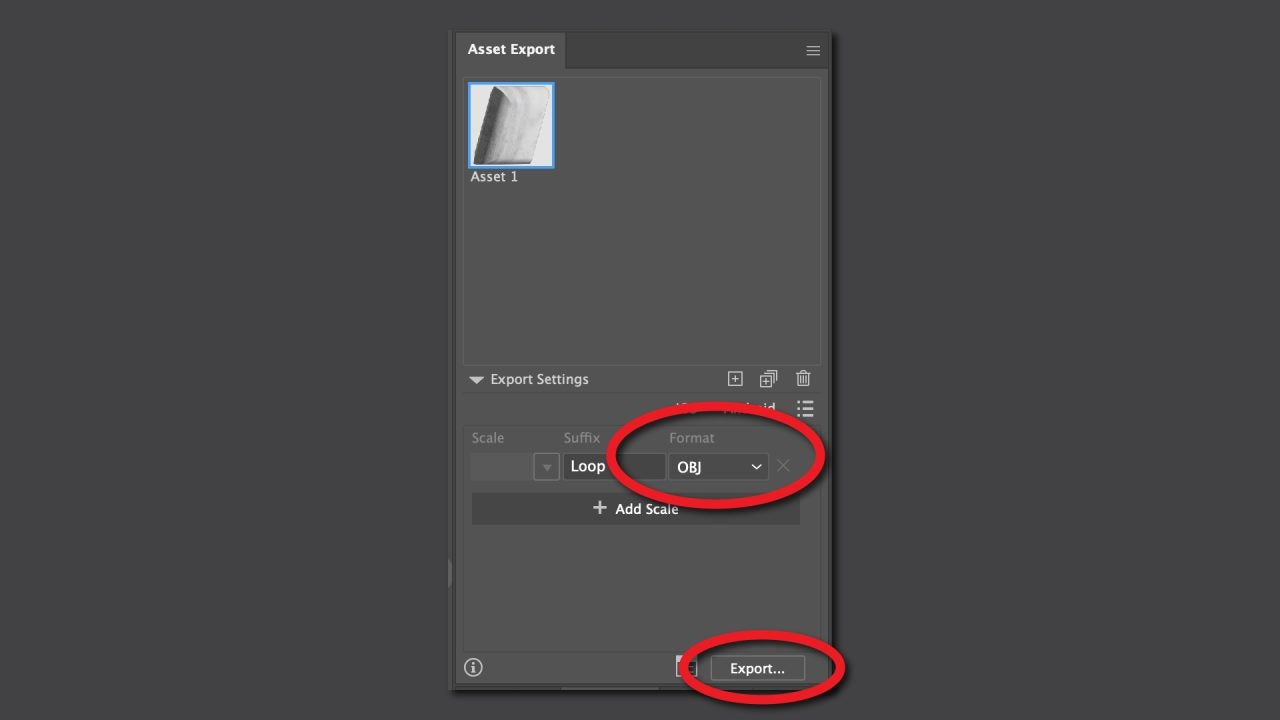Click the icon left of Export button
The image size is (1280, 720).
686,667
